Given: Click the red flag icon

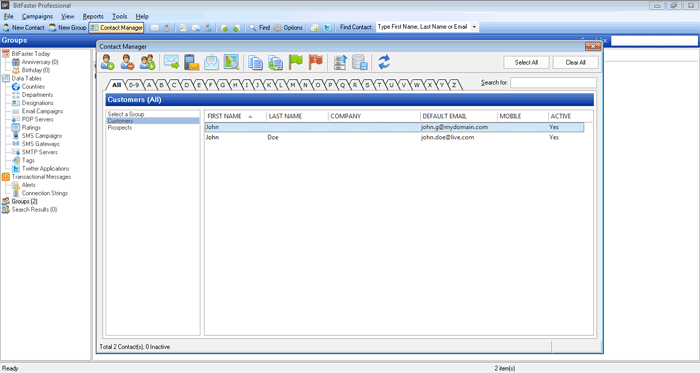Looking at the screenshot, I should [316, 62].
